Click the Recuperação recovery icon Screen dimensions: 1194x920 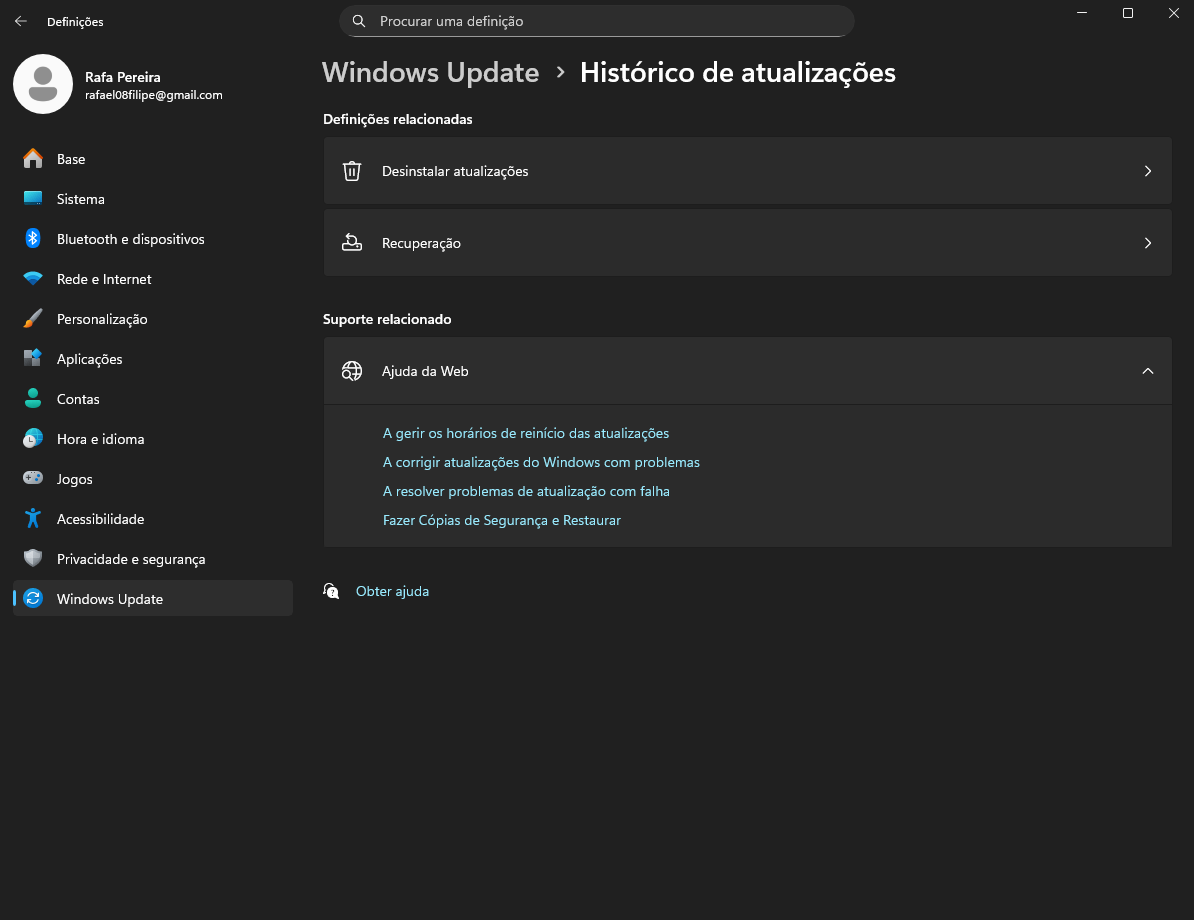[x=352, y=243]
